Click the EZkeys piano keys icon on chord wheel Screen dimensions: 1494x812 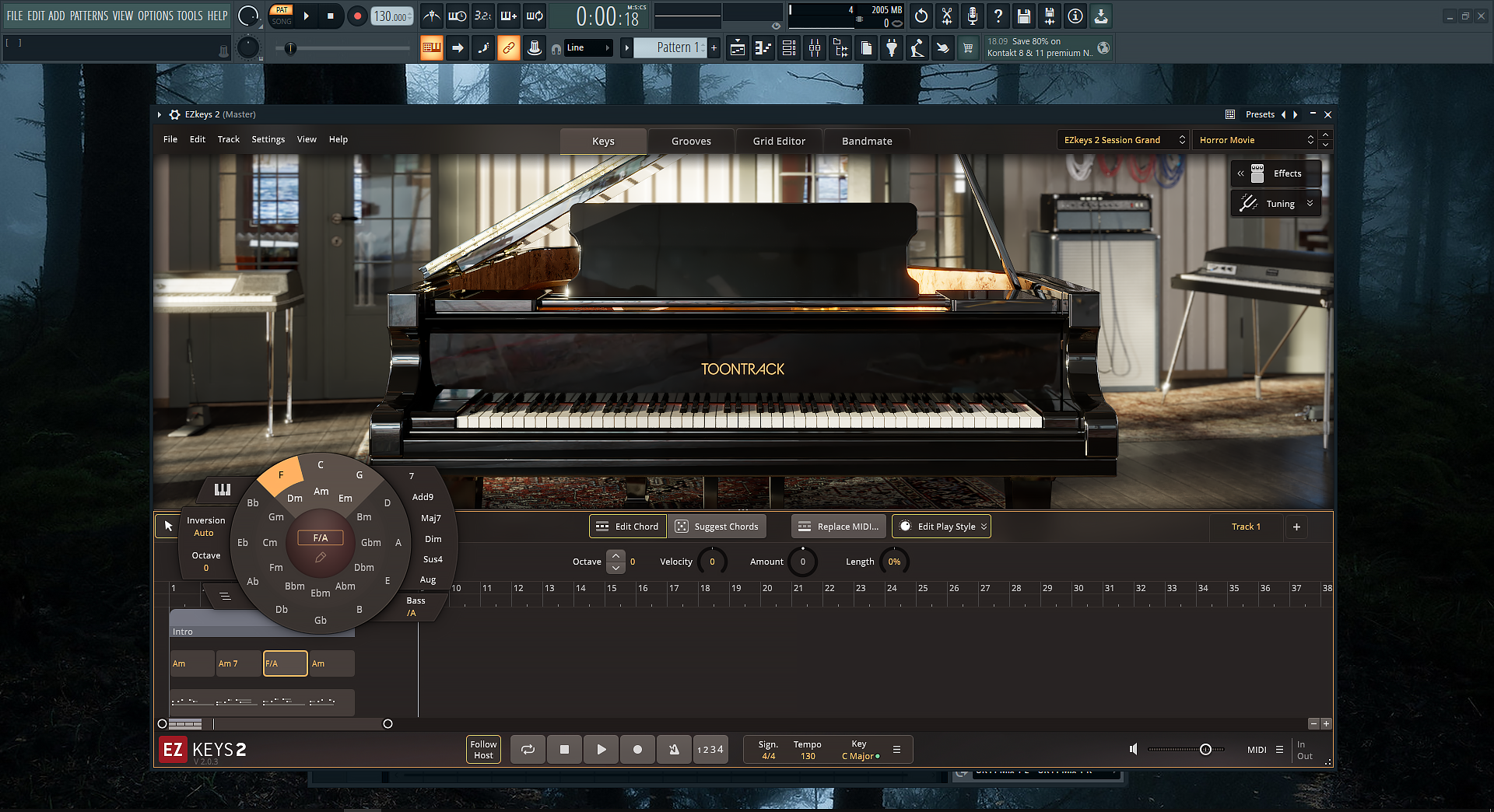click(x=223, y=489)
